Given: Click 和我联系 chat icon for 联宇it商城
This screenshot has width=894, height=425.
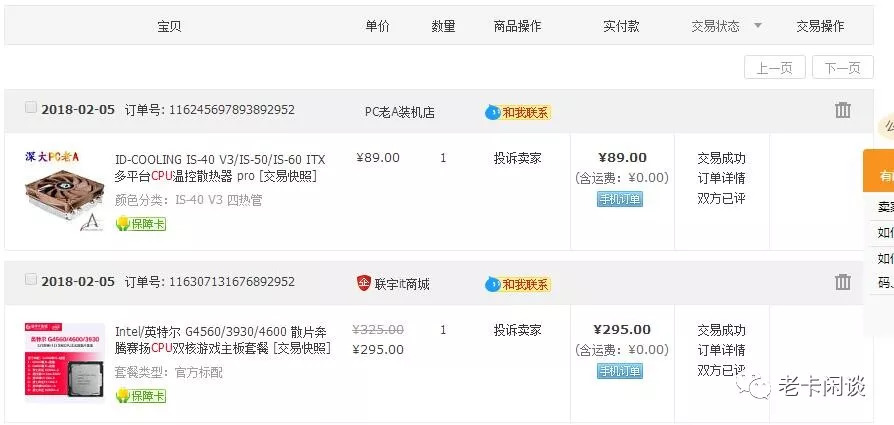Looking at the screenshot, I should click(518, 284).
